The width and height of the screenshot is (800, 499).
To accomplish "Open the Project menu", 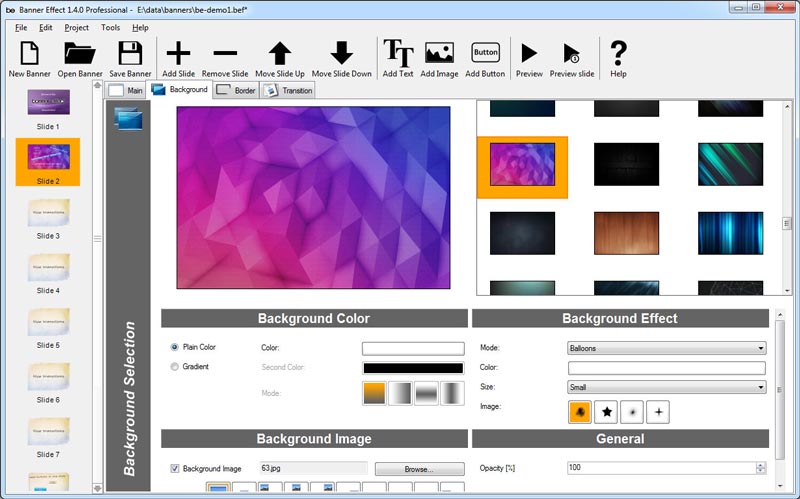I will click(x=76, y=27).
